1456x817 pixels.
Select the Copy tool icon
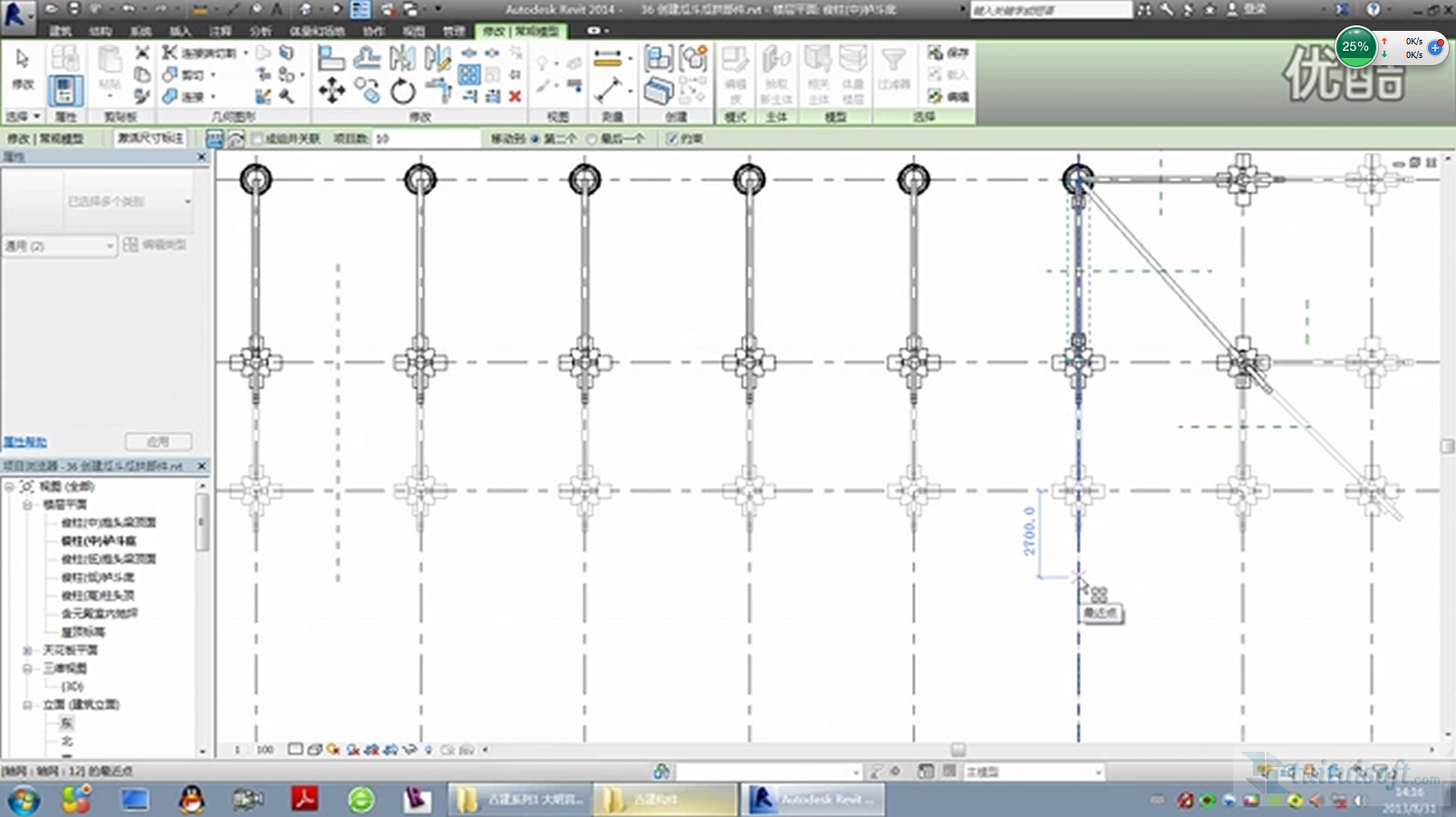pyautogui.click(x=367, y=91)
